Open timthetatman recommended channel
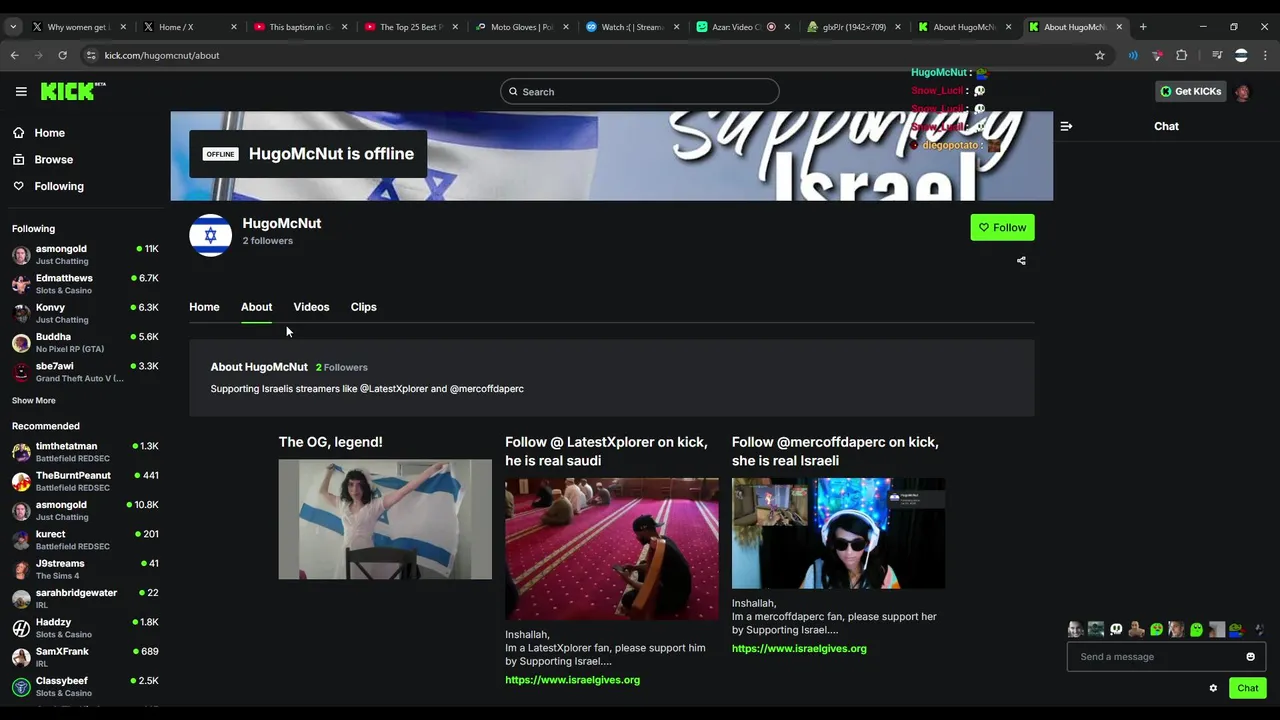Screen dimensions: 1280x720 tap(85, 452)
